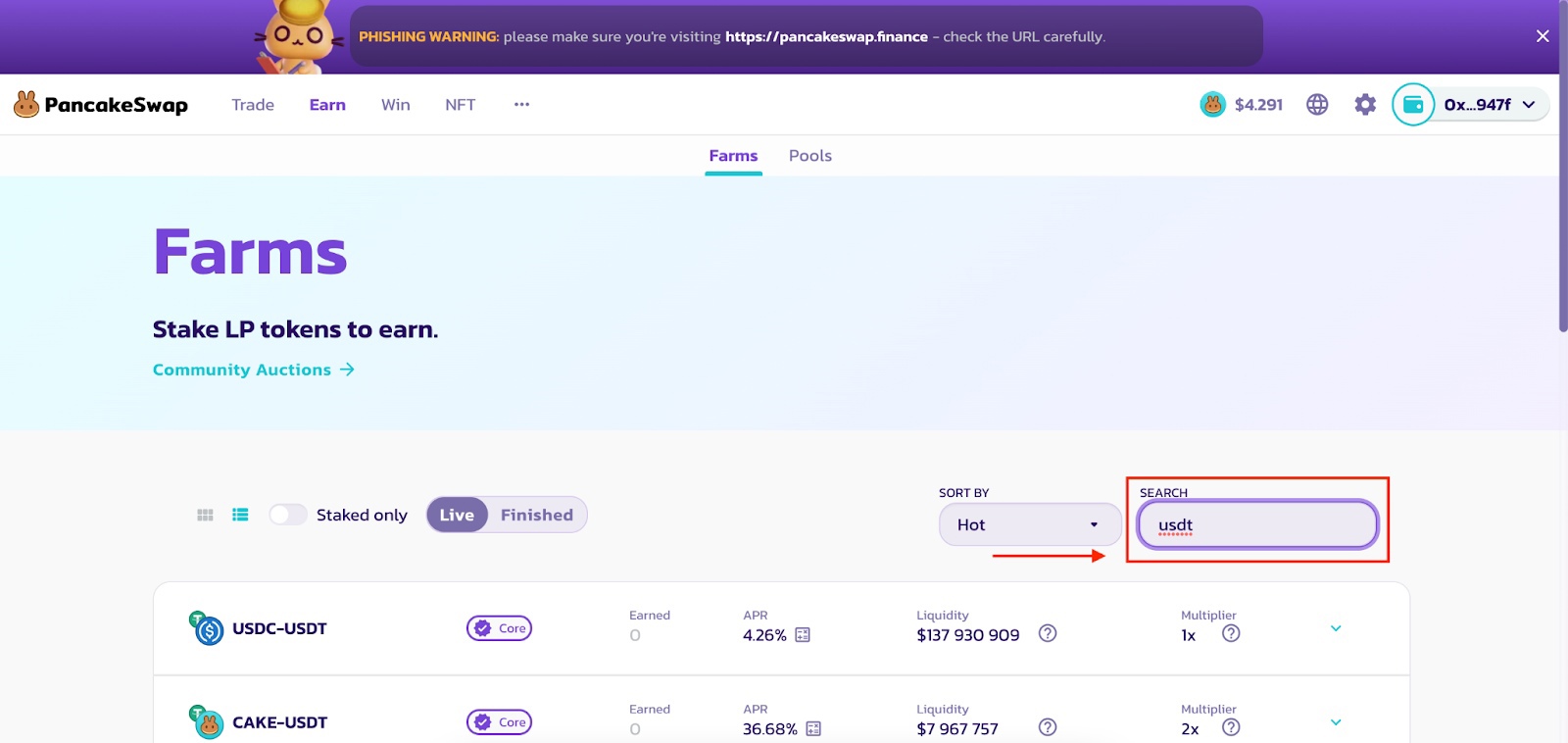Viewport: 1568px width, 743px height.
Task: Click the CAKE-USDT farm name
Action: pyautogui.click(x=279, y=722)
